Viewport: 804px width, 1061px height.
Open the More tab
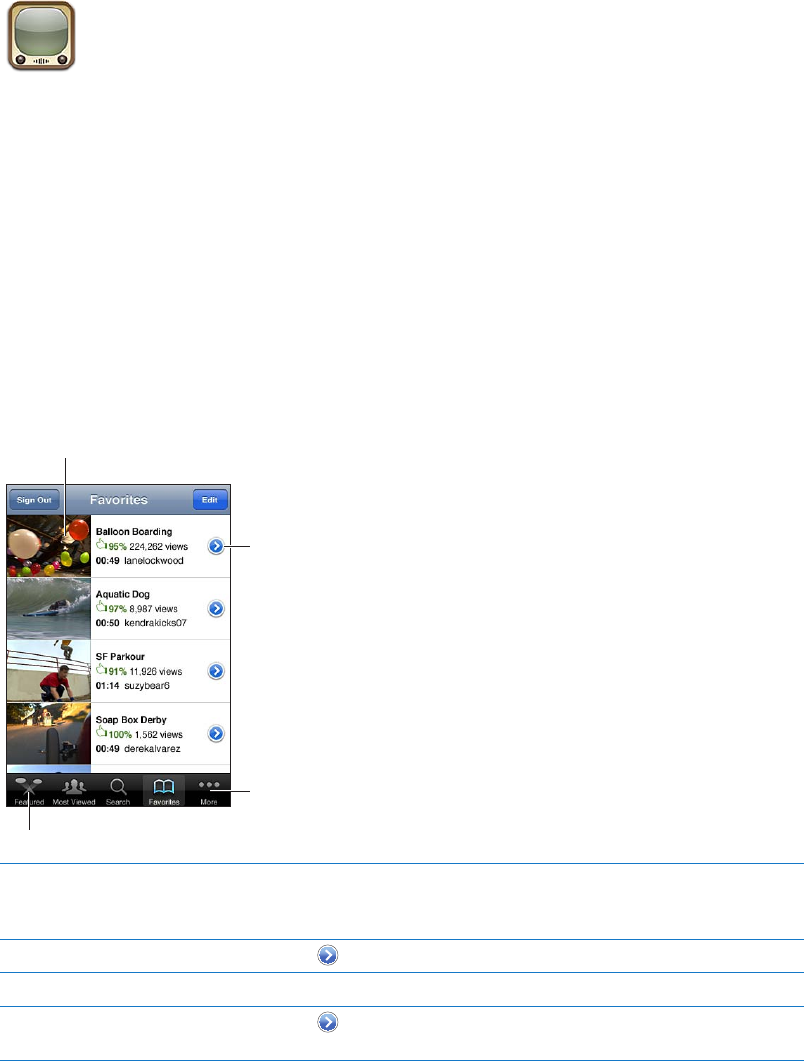click(x=208, y=791)
